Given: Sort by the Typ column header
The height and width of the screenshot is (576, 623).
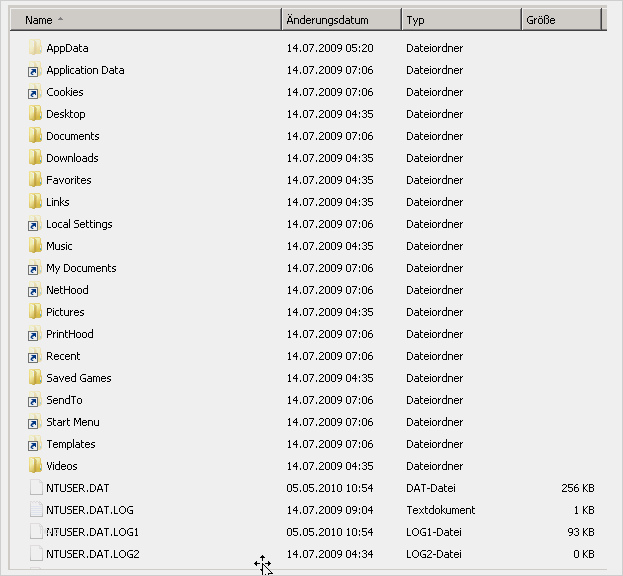Looking at the screenshot, I should click(x=461, y=20).
